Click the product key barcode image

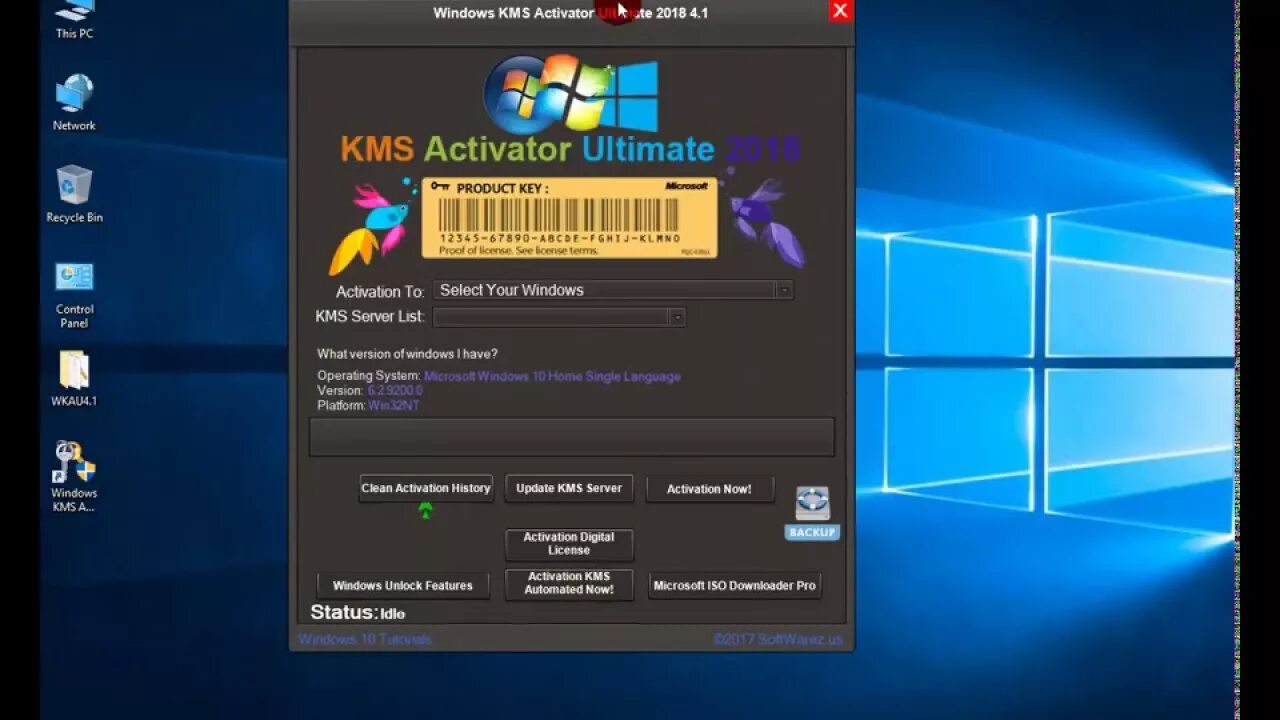click(569, 218)
